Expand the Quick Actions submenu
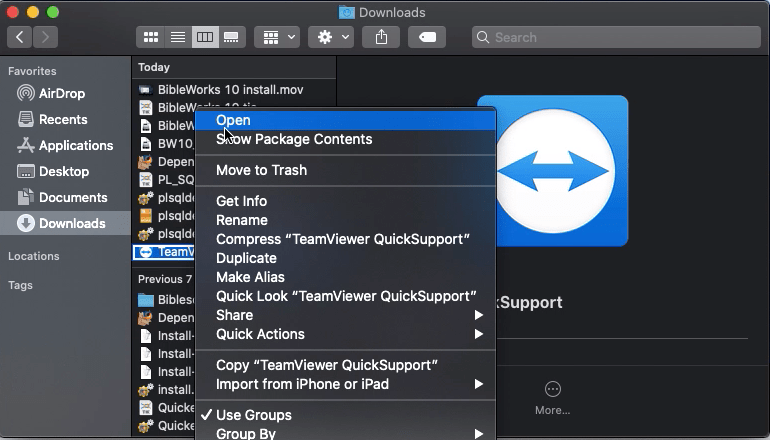Image resolution: width=770 pixels, height=440 pixels. point(346,334)
